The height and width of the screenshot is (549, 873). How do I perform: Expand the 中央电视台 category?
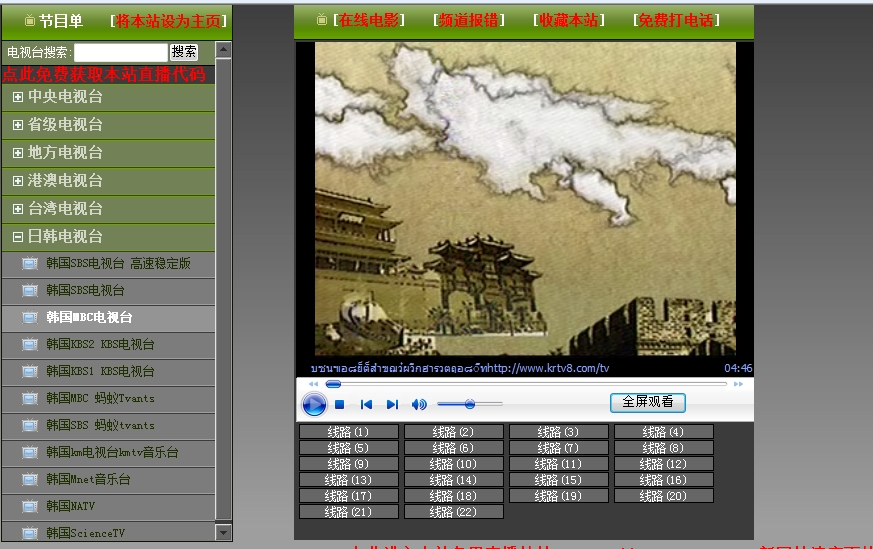18,97
